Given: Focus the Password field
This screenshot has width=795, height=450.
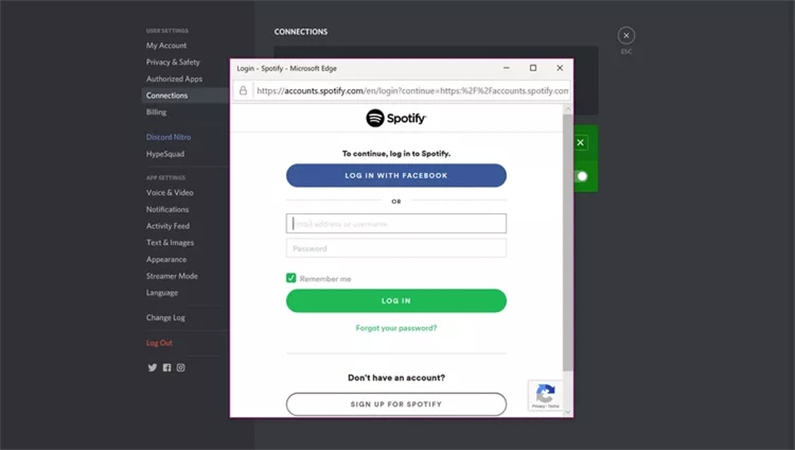Looking at the screenshot, I should coord(396,248).
